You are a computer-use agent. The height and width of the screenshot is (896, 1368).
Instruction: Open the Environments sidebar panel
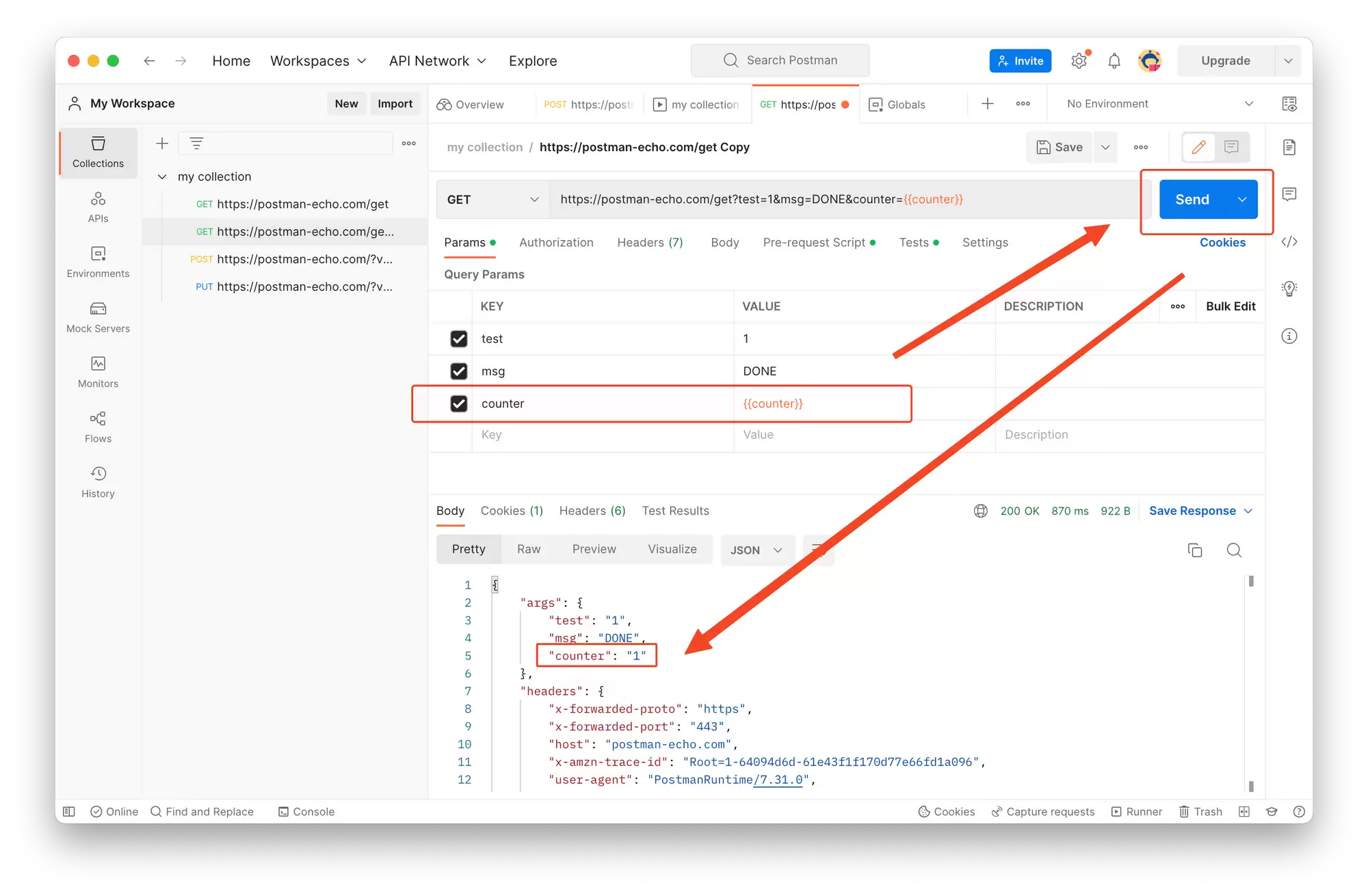pos(98,262)
